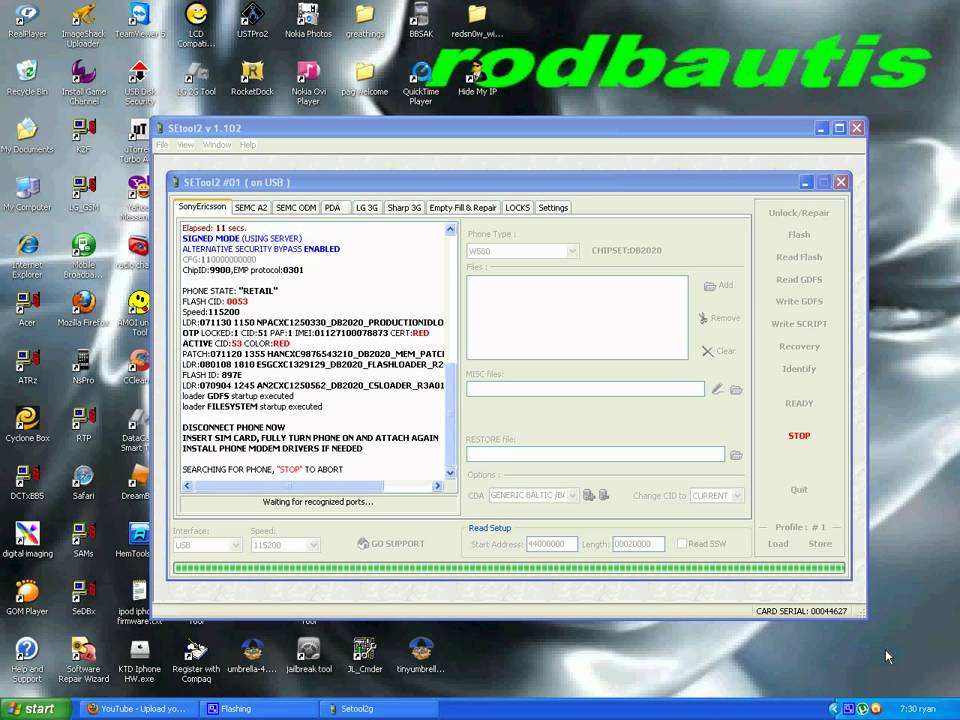
Task: Click the Quit button
Action: pyautogui.click(x=799, y=490)
